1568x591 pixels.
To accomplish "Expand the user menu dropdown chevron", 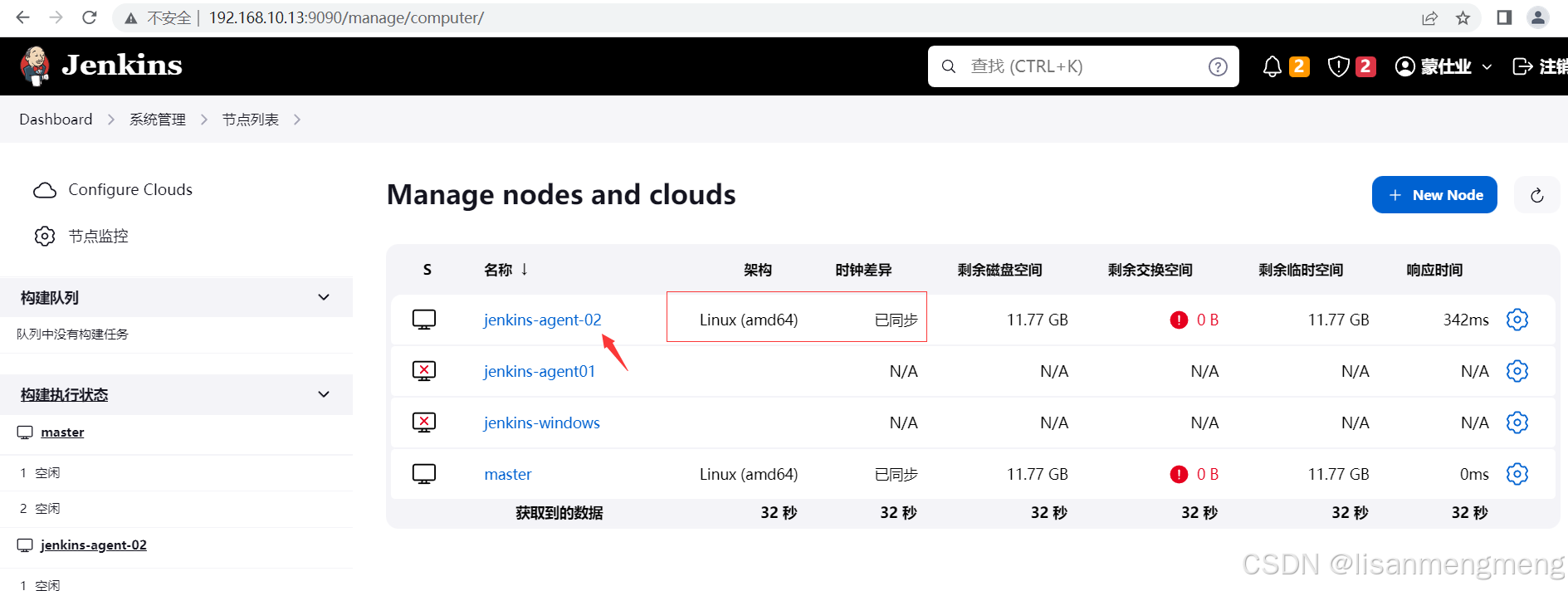I will pos(1487,66).
